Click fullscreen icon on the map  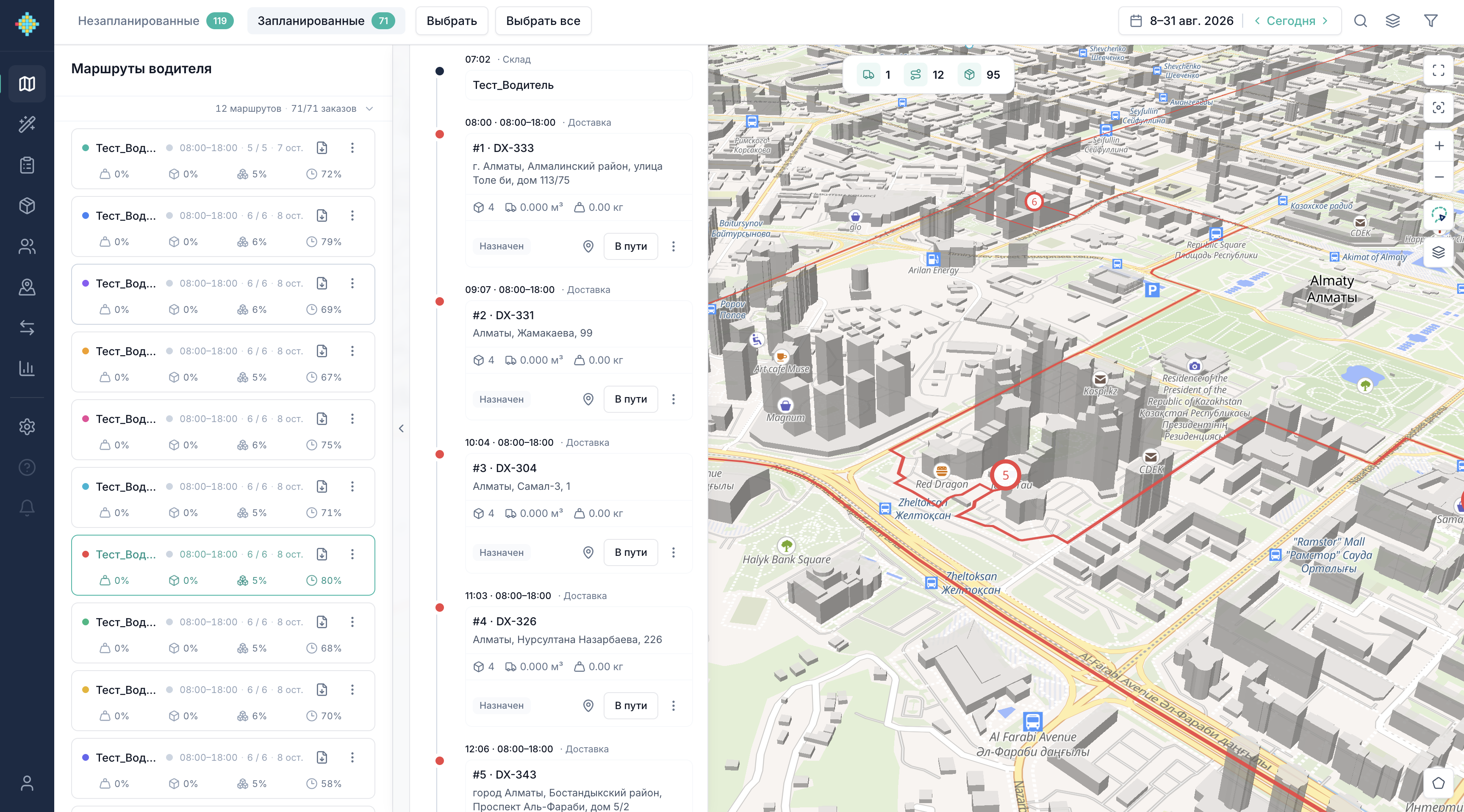1439,70
